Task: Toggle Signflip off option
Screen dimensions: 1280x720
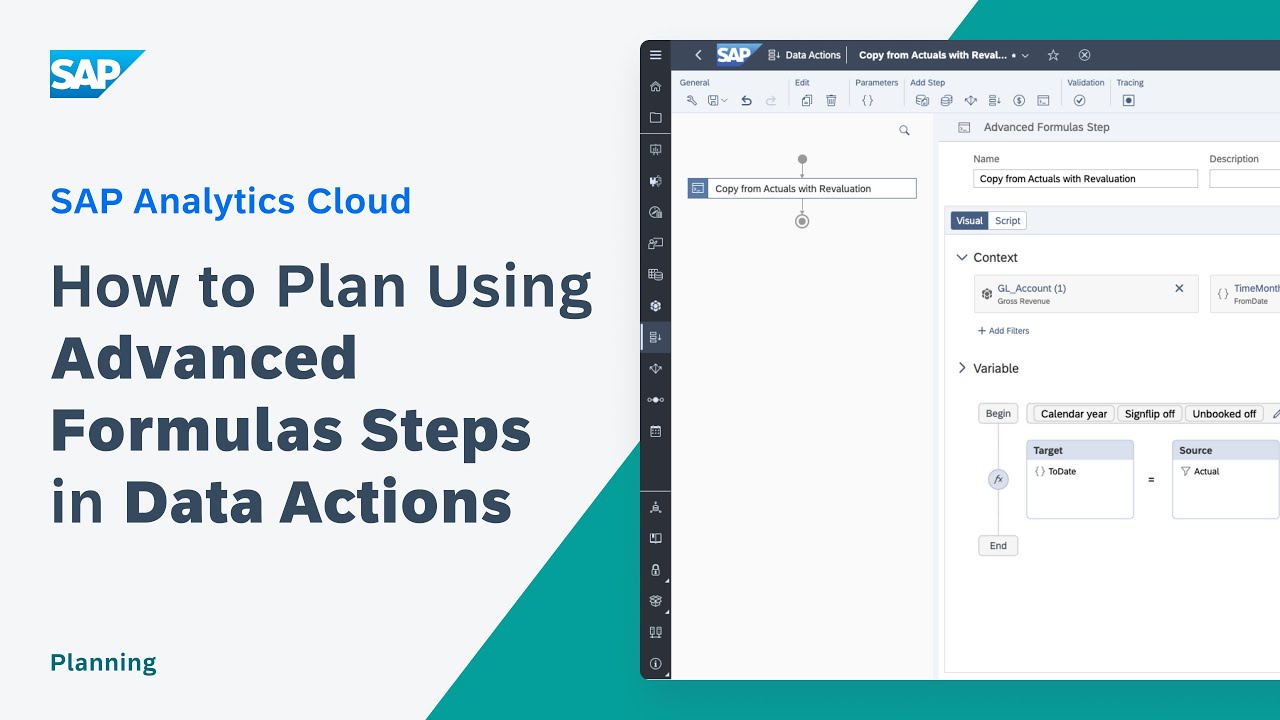Action: [1150, 414]
